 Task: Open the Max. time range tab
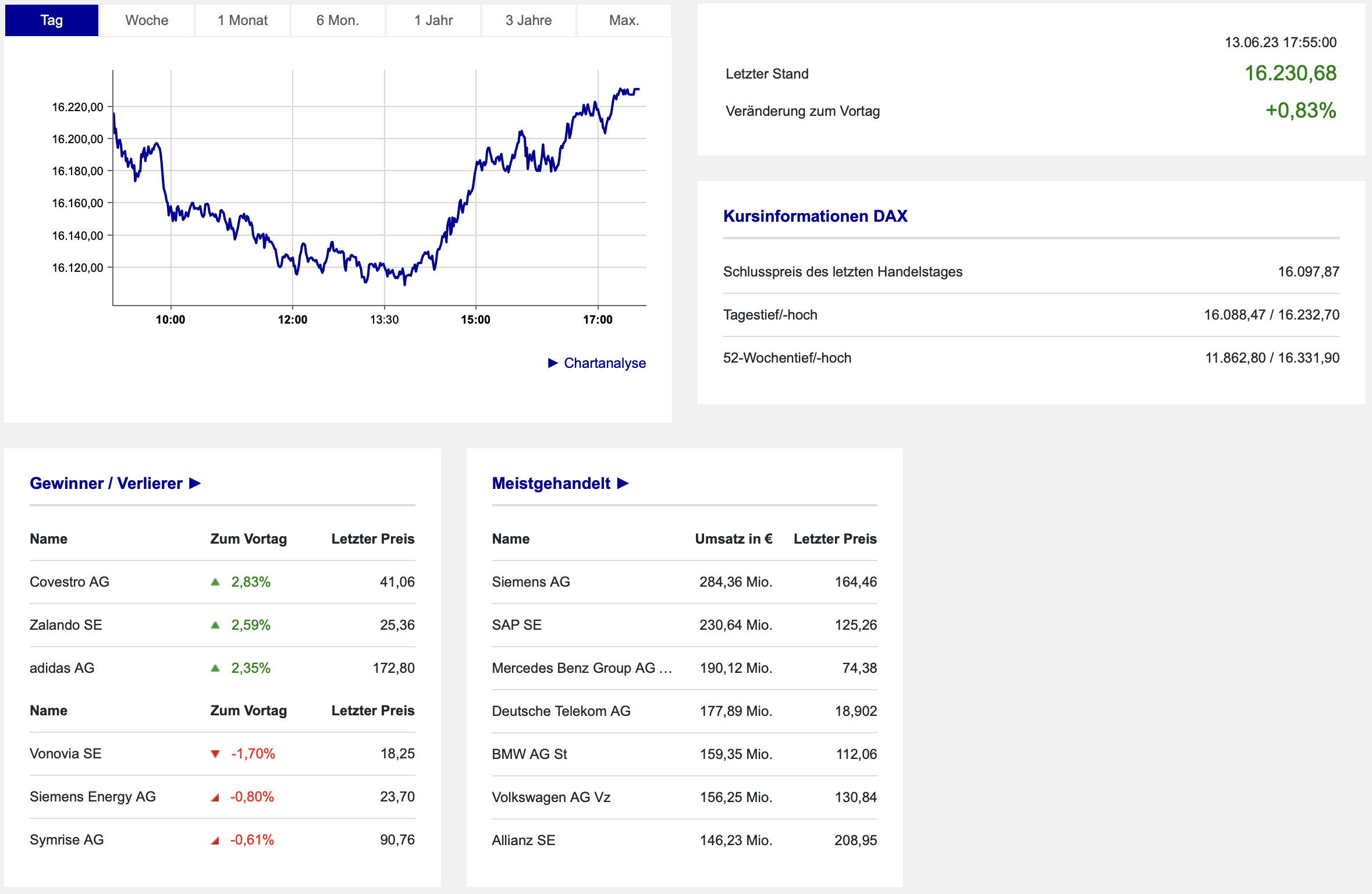tap(624, 20)
